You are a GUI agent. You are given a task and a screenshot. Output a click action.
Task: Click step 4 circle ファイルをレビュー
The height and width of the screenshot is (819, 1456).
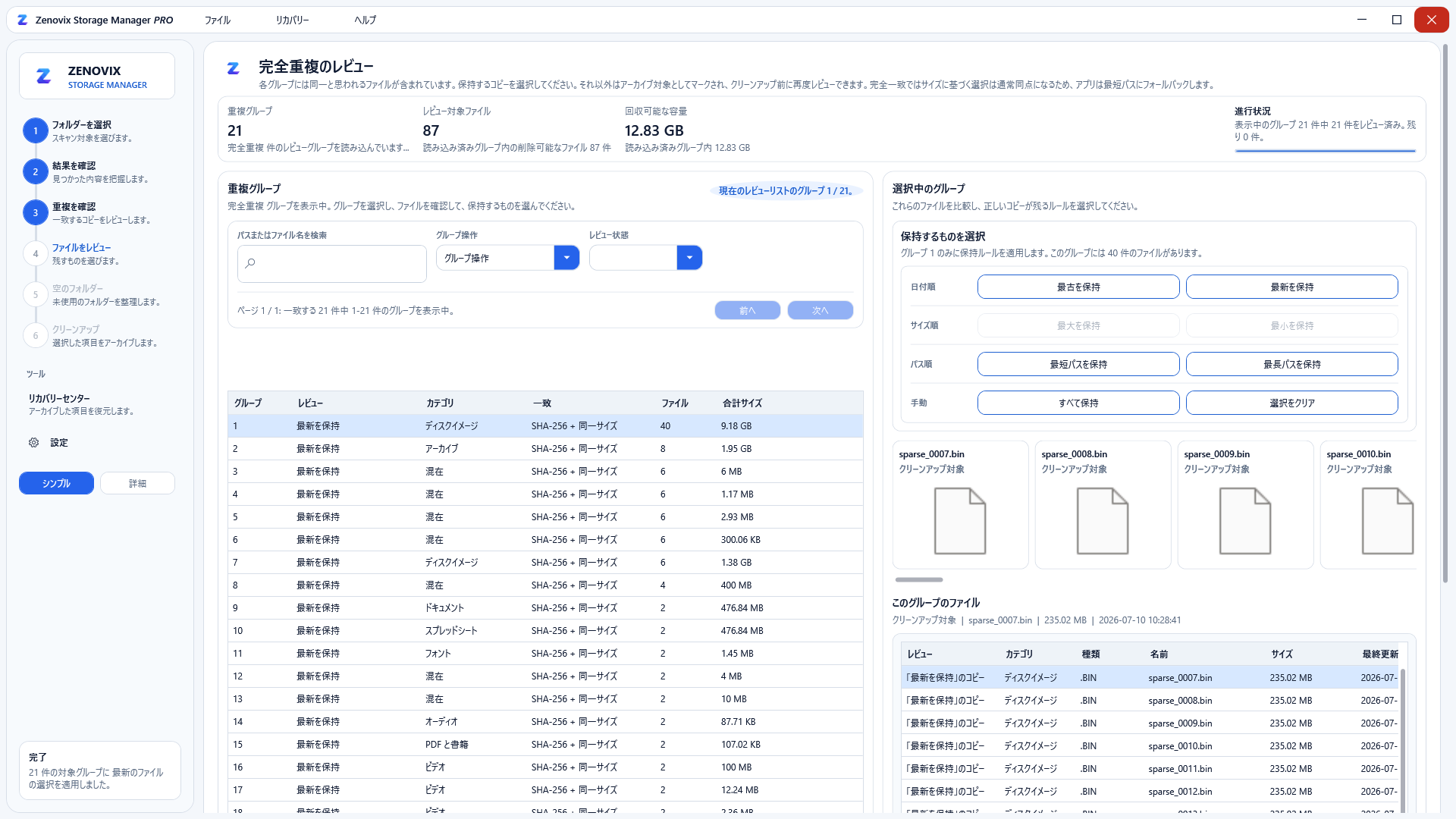[36, 254]
